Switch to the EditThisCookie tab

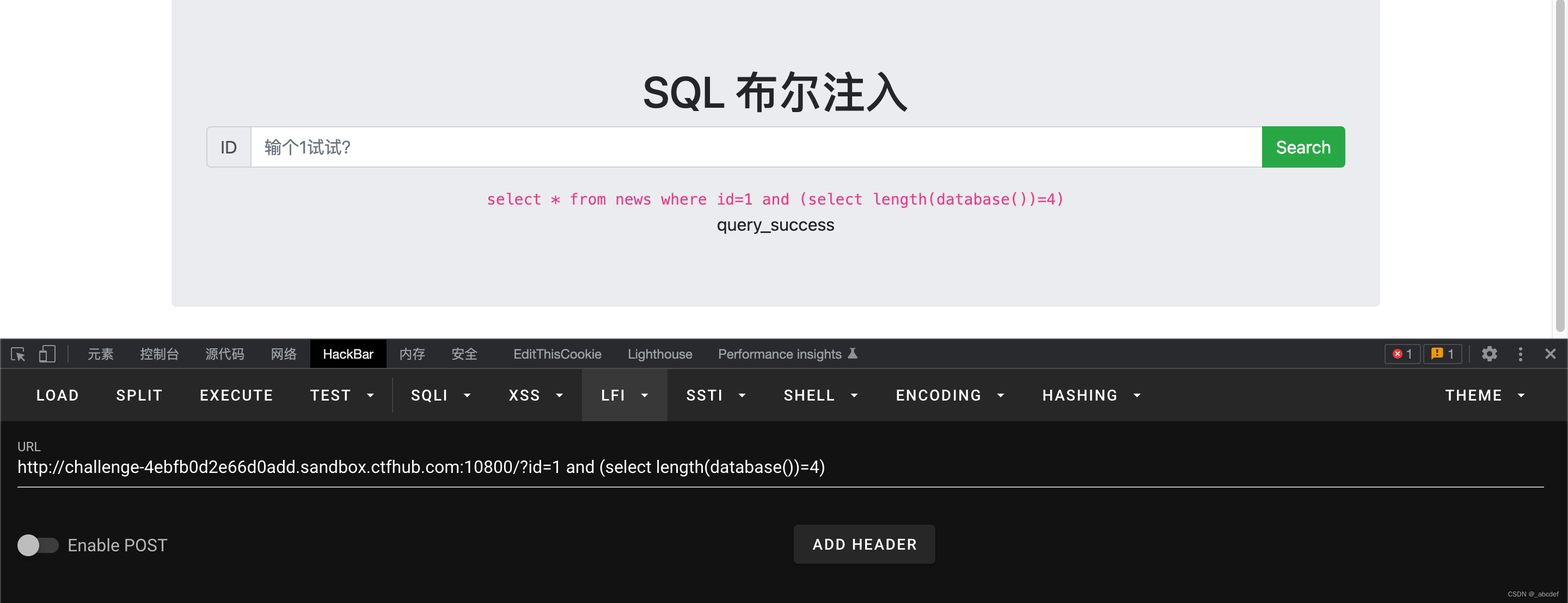(x=557, y=354)
